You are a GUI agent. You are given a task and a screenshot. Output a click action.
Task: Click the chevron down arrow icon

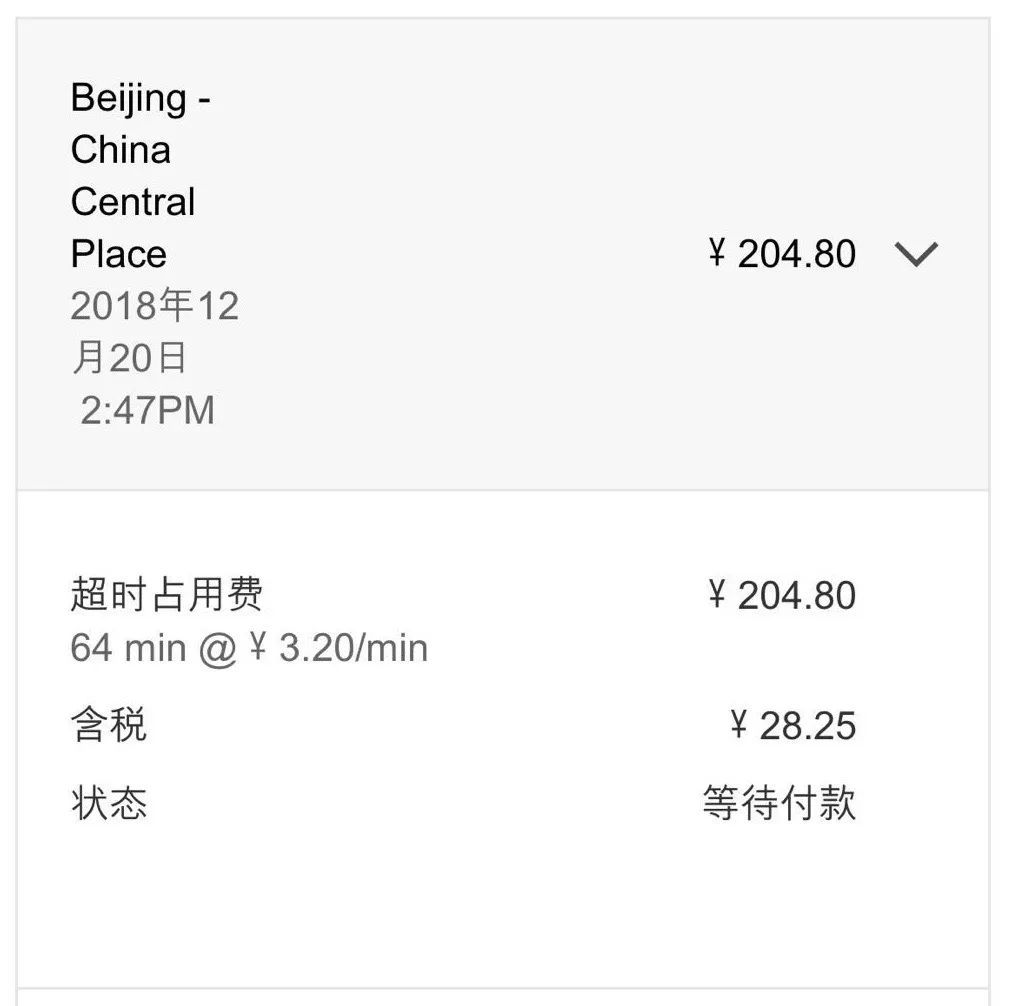[916, 254]
